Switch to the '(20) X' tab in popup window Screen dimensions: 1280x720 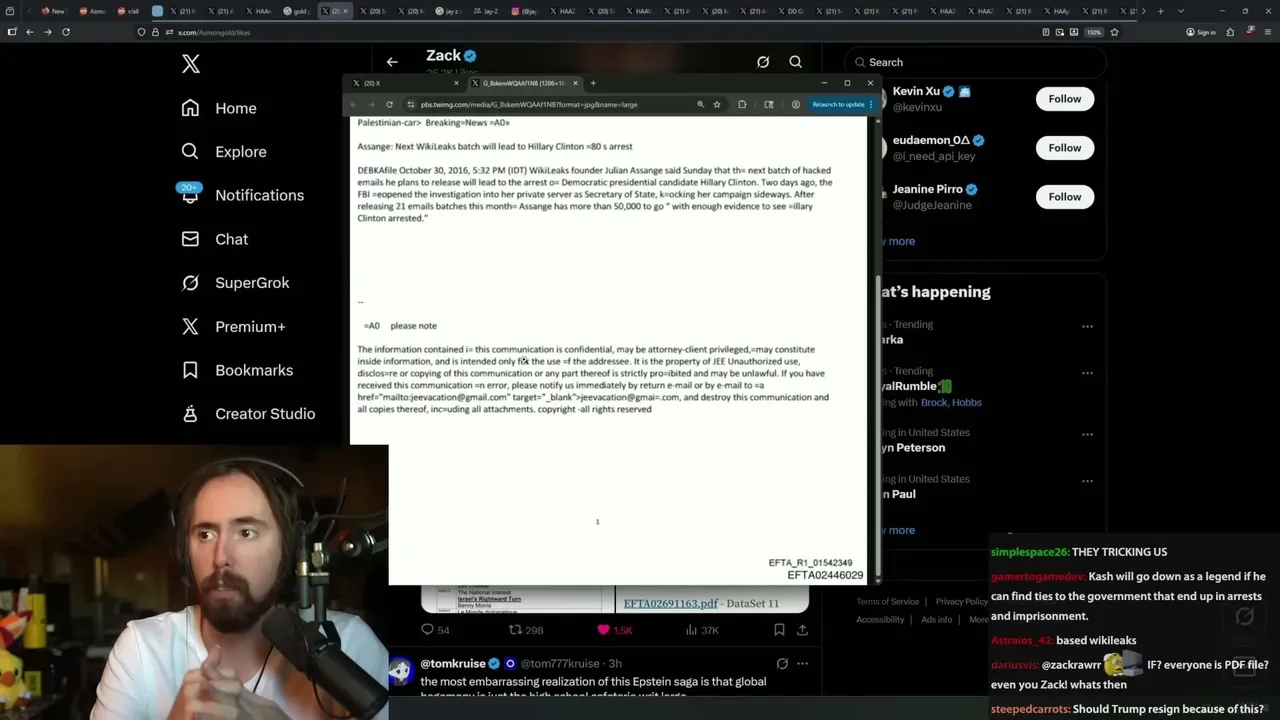click(405, 83)
